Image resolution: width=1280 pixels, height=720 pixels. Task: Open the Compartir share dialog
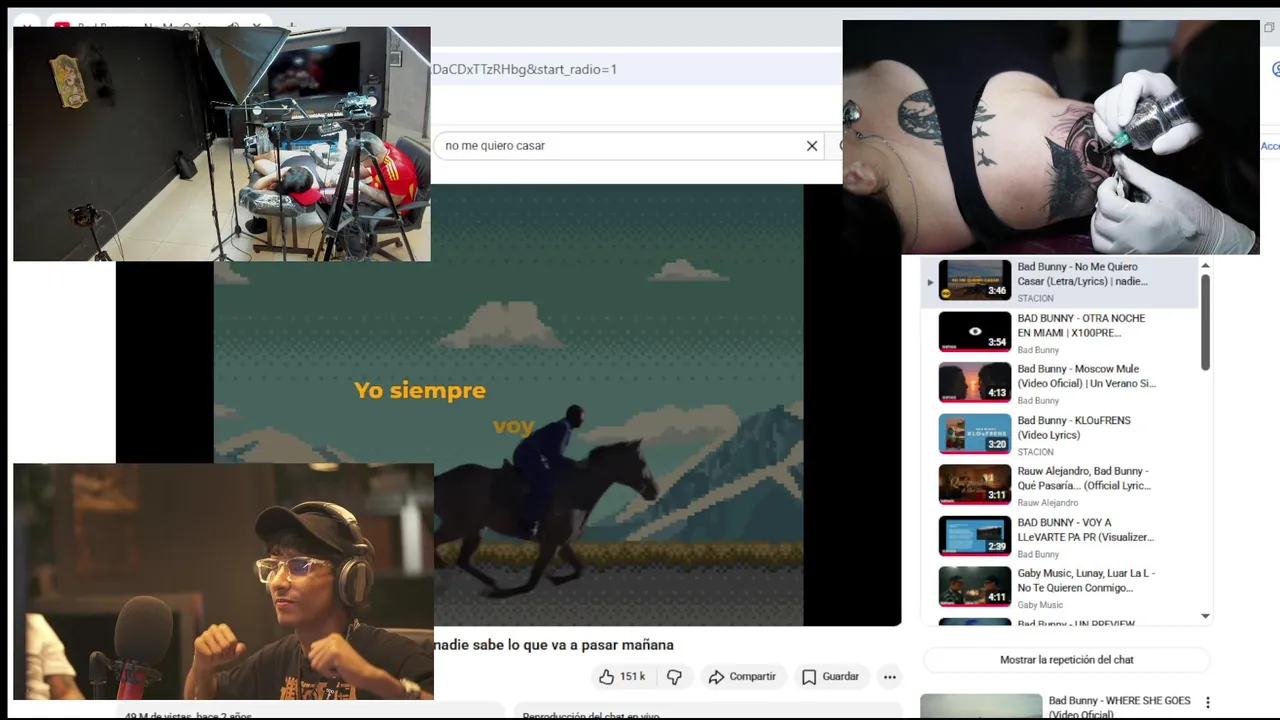[742, 677]
